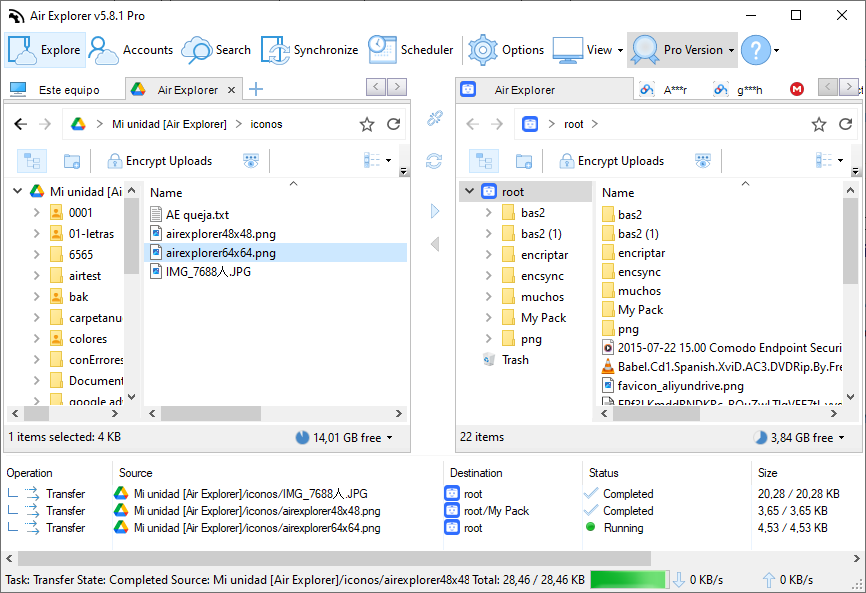The image size is (866, 593).
Task: Refresh the left pane iconos folder
Action: click(394, 125)
